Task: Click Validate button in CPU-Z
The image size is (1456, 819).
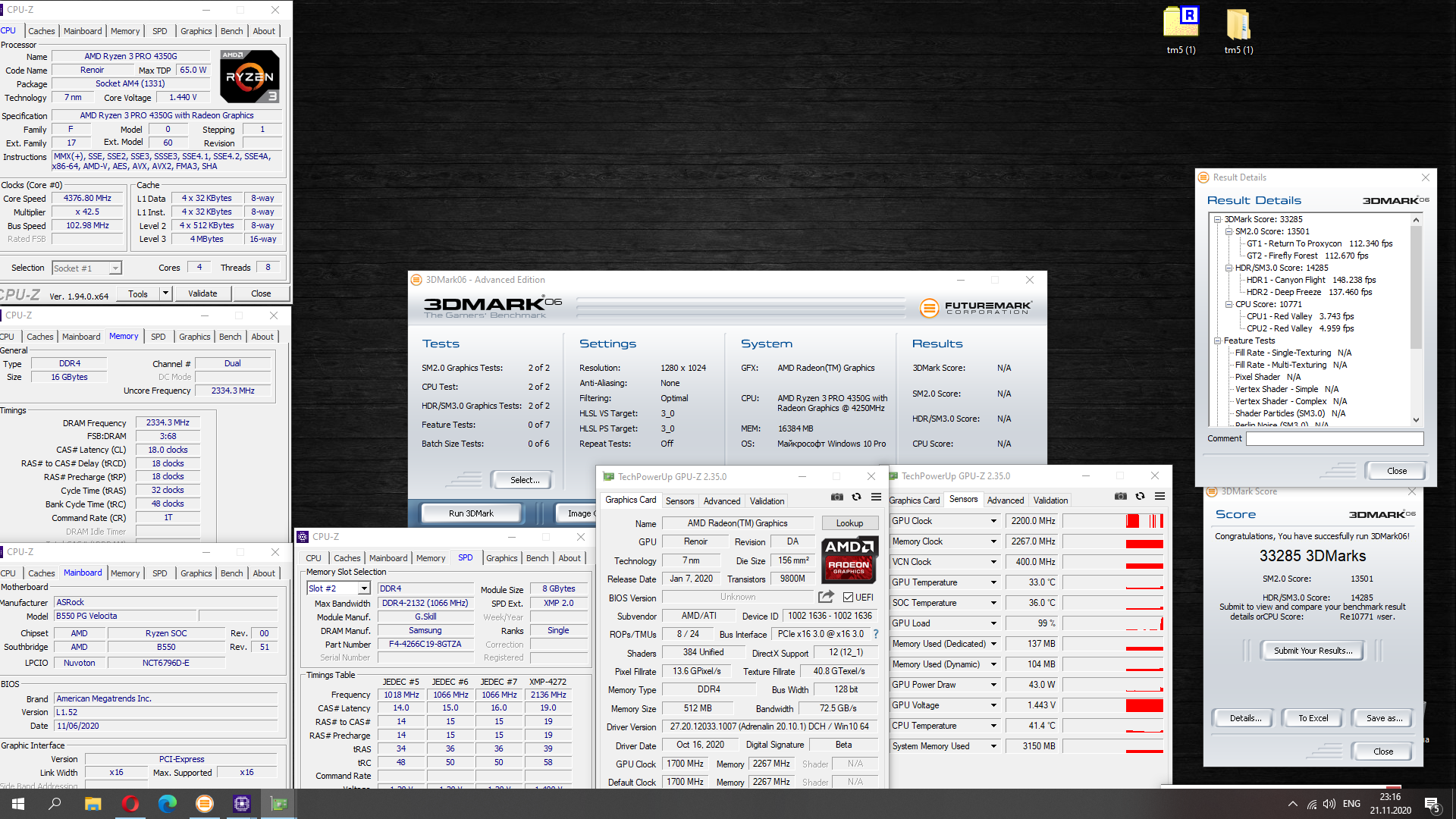Action: pos(202,293)
